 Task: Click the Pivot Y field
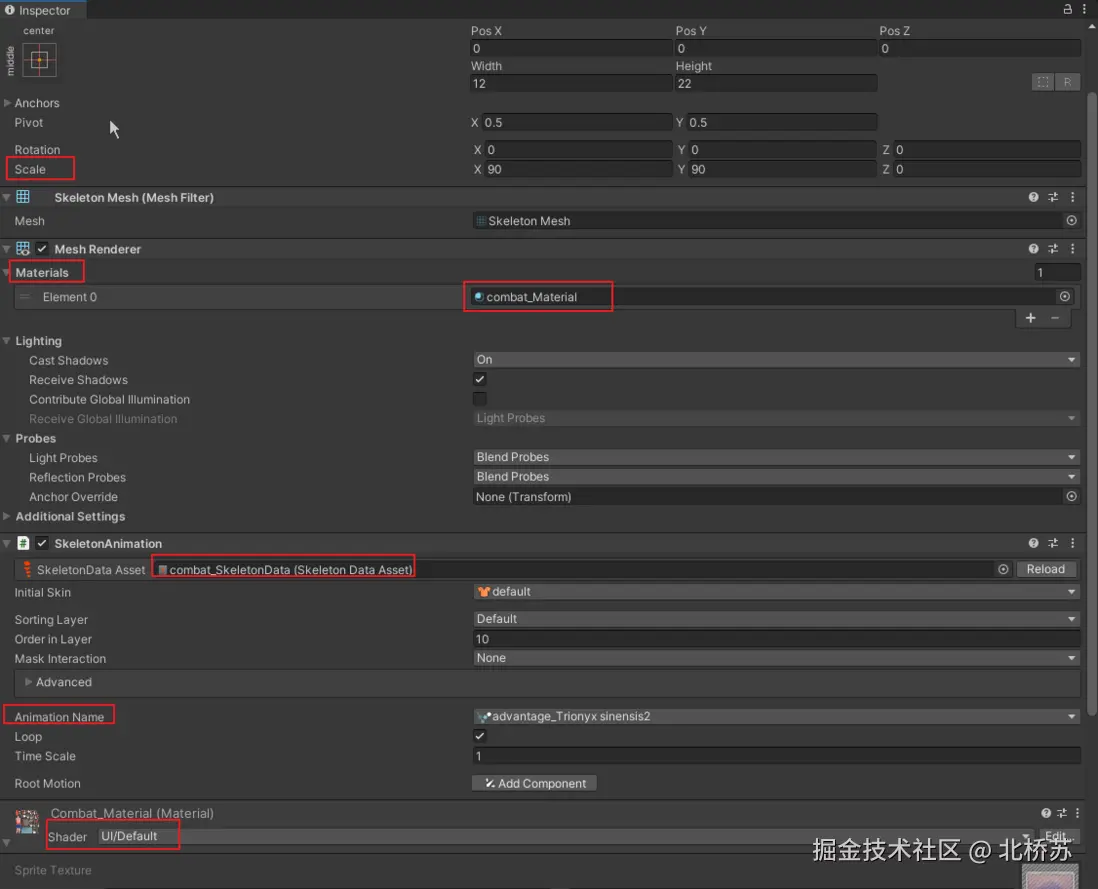point(781,122)
